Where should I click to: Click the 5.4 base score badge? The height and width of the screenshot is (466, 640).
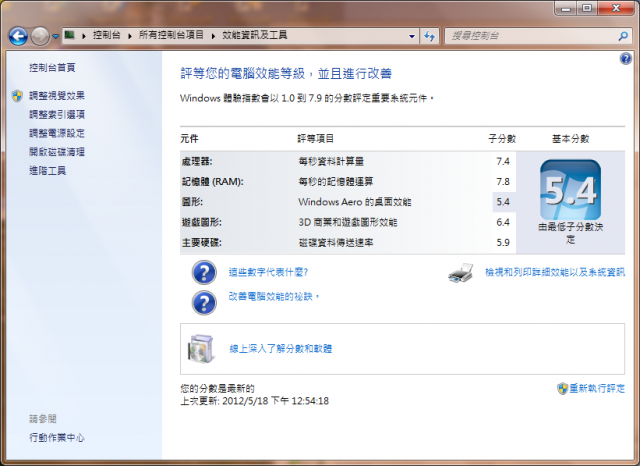(570, 190)
